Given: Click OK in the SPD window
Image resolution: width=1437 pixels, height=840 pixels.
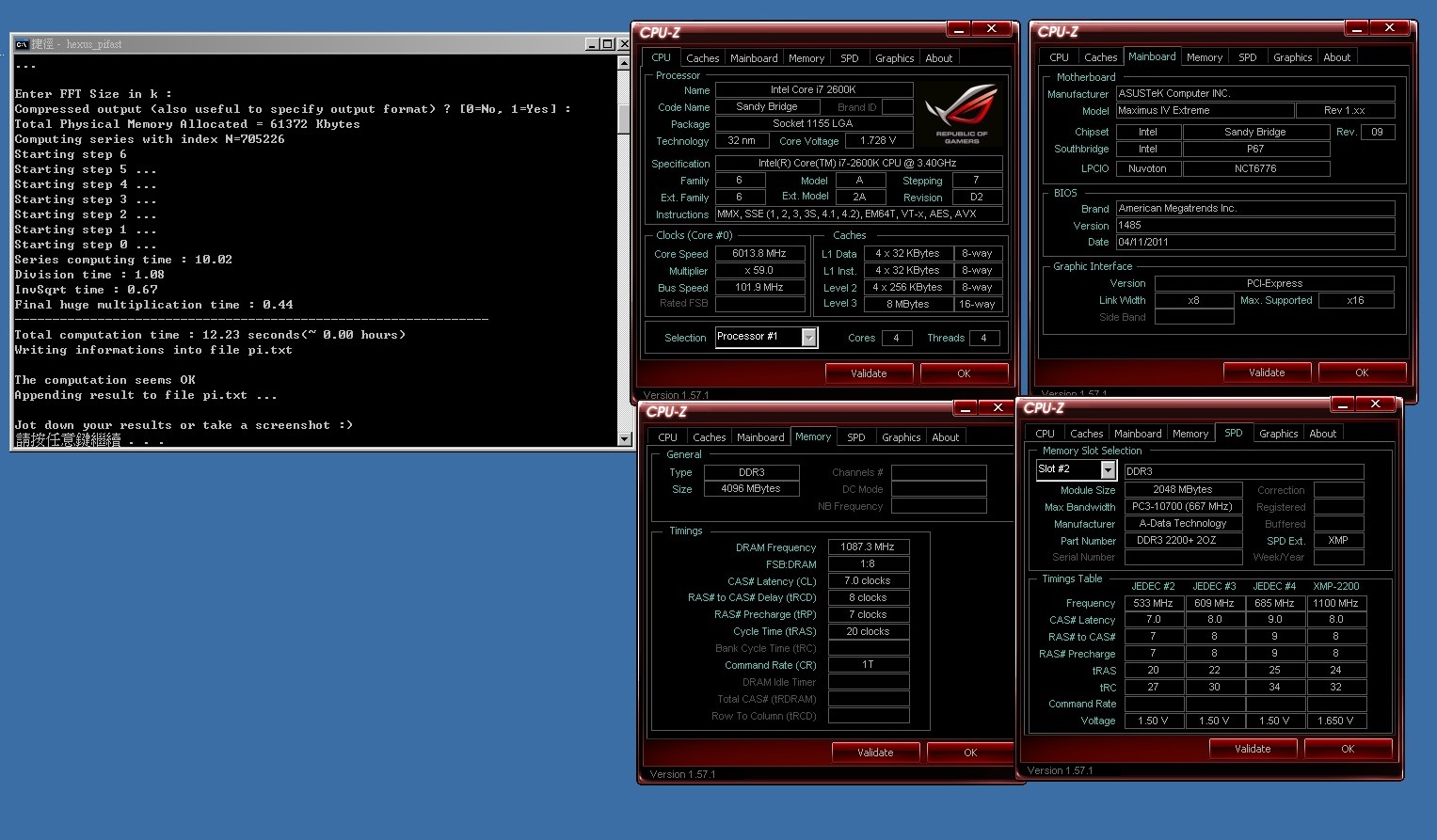Looking at the screenshot, I should pos(1348,749).
